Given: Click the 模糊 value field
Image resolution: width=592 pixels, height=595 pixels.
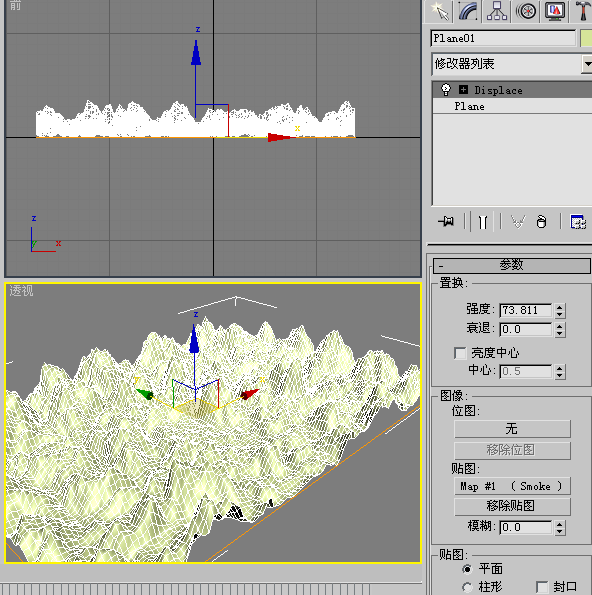Looking at the screenshot, I should 526,527.
